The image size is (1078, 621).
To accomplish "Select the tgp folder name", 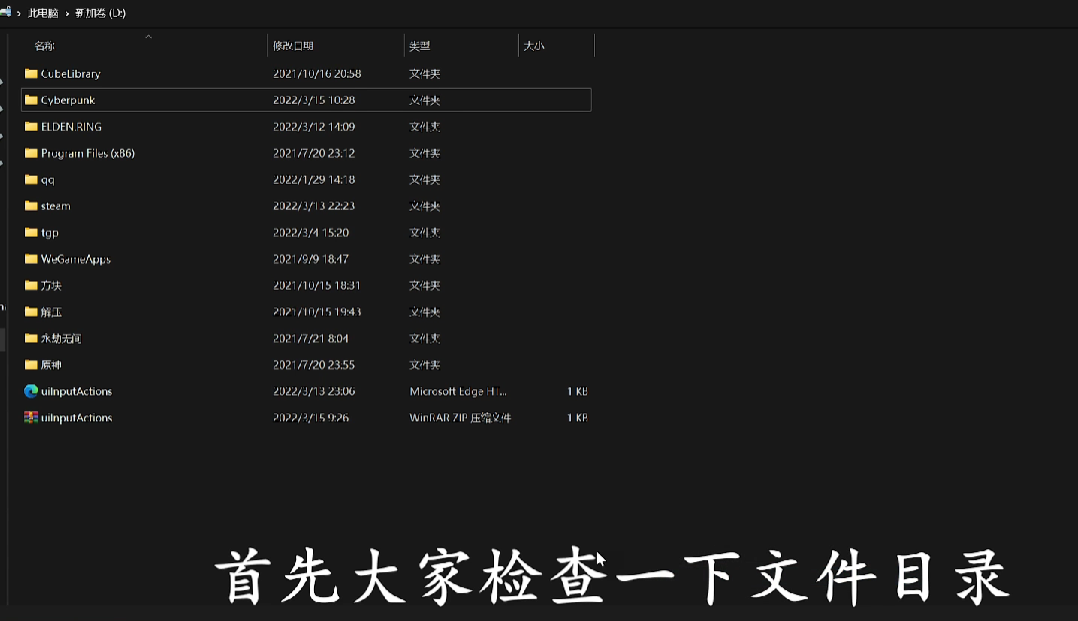I will pos(50,233).
